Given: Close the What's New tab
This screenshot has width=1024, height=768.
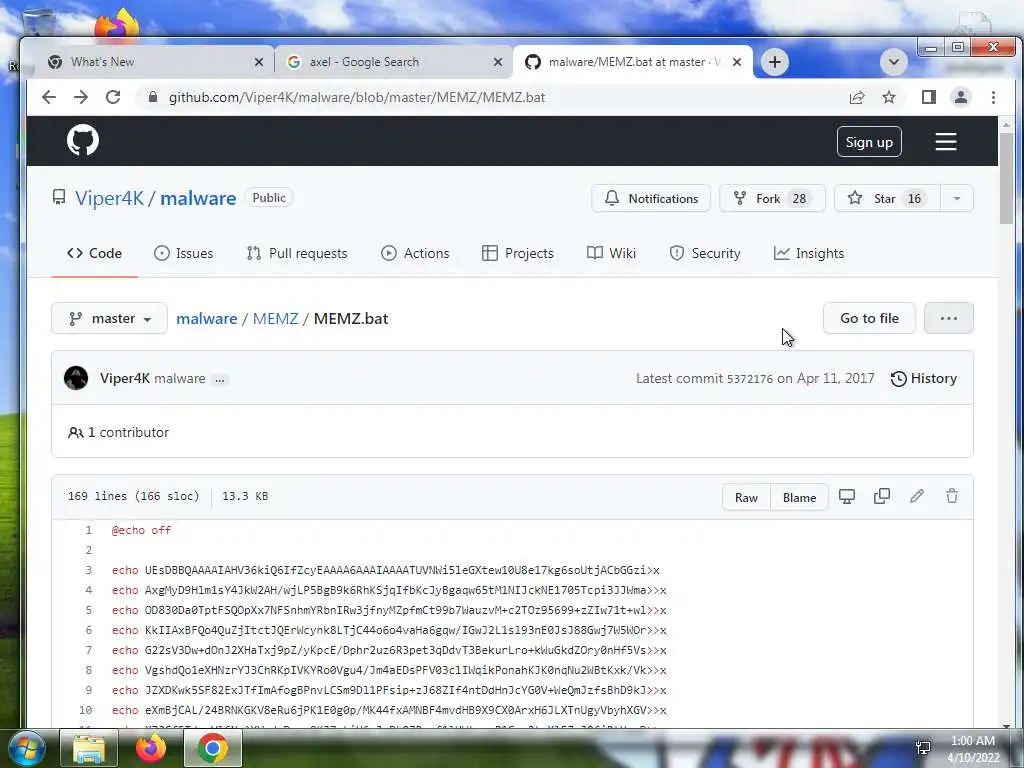Looking at the screenshot, I should tap(259, 62).
